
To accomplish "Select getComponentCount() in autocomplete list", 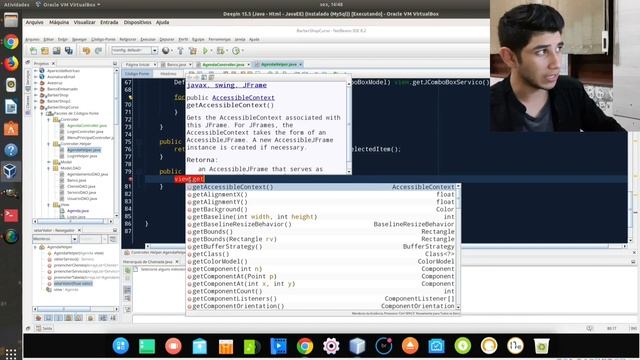I will tap(322, 291).
